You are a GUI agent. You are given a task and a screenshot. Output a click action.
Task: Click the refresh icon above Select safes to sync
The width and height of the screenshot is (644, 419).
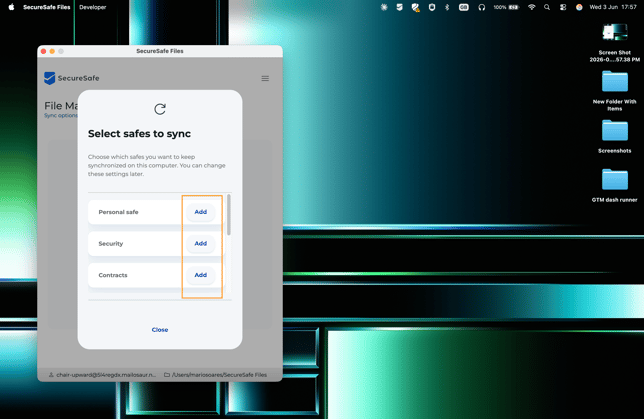[160, 109]
